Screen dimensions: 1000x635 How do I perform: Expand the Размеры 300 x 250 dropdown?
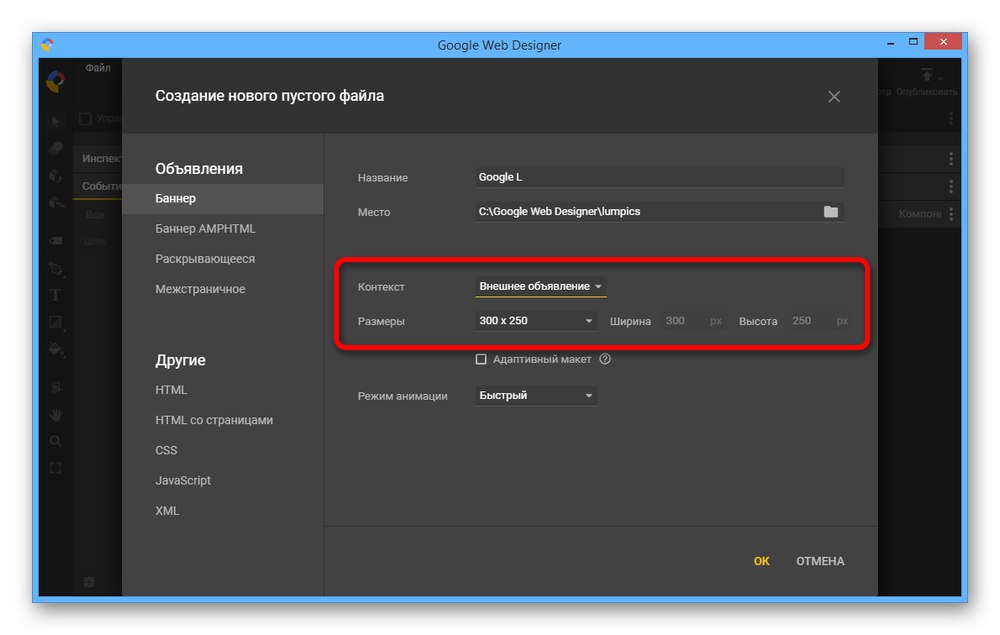tap(536, 321)
